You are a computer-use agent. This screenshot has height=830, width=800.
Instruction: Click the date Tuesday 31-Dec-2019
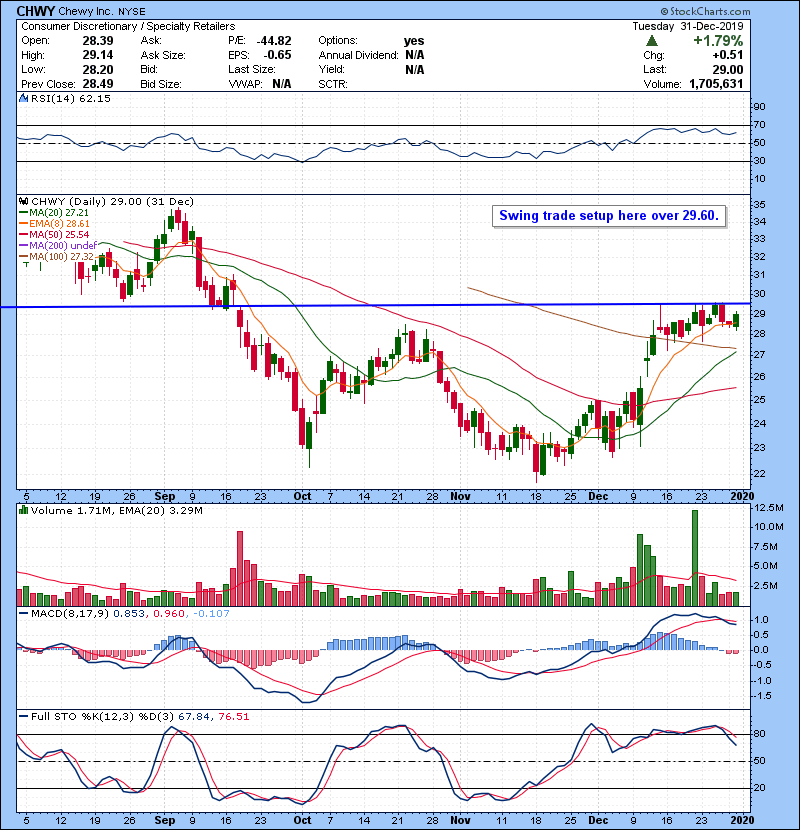pos(688,26)
